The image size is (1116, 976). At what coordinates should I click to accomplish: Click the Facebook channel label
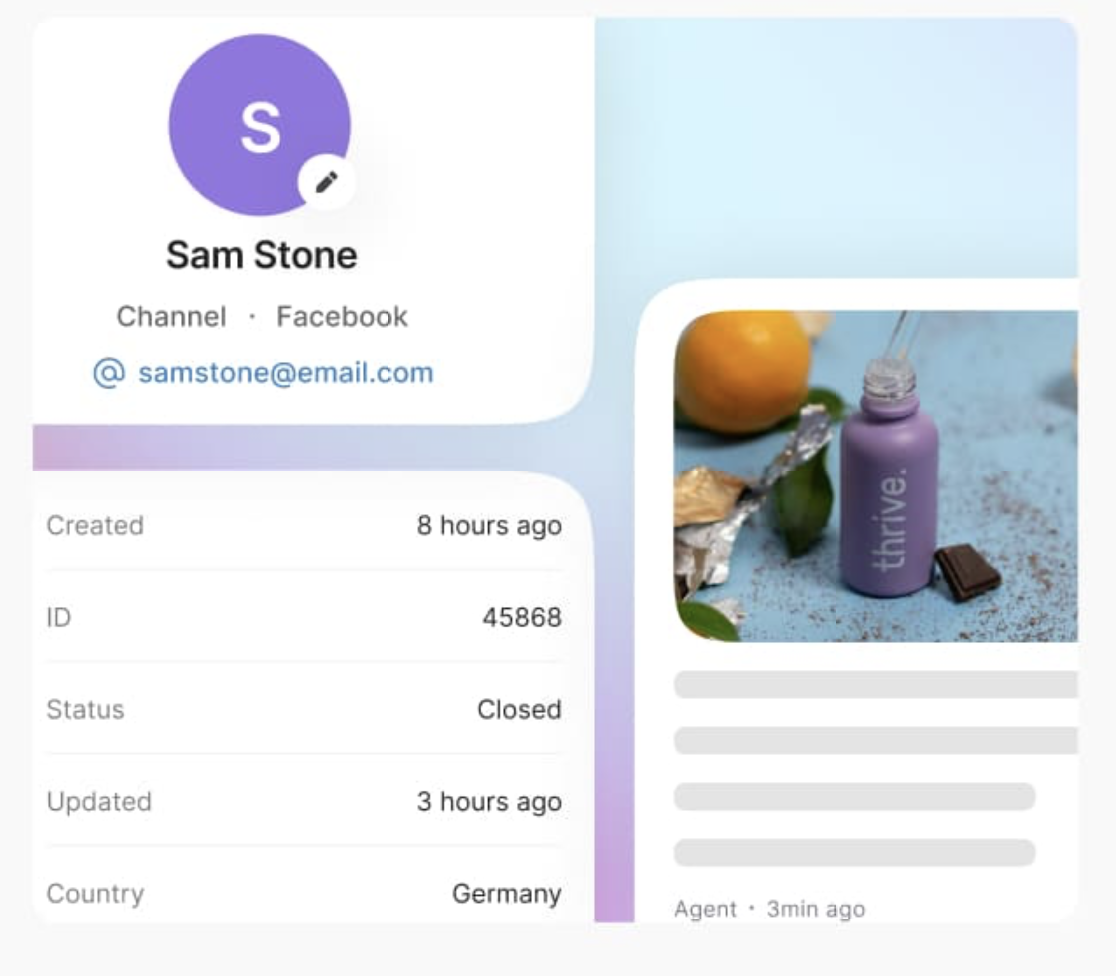(342, 317)
